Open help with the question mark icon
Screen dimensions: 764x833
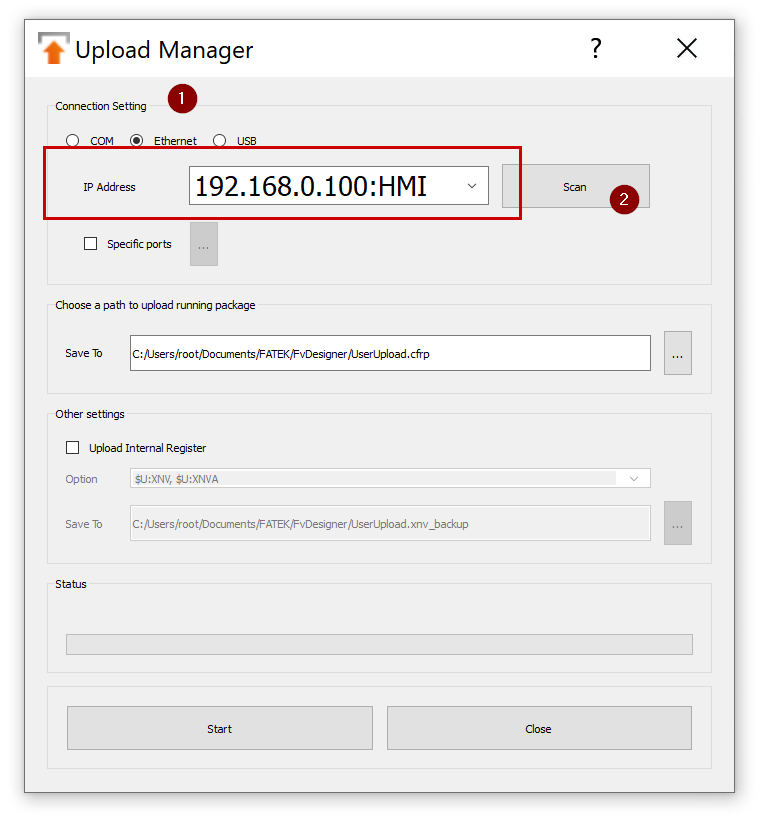[595, 48]
